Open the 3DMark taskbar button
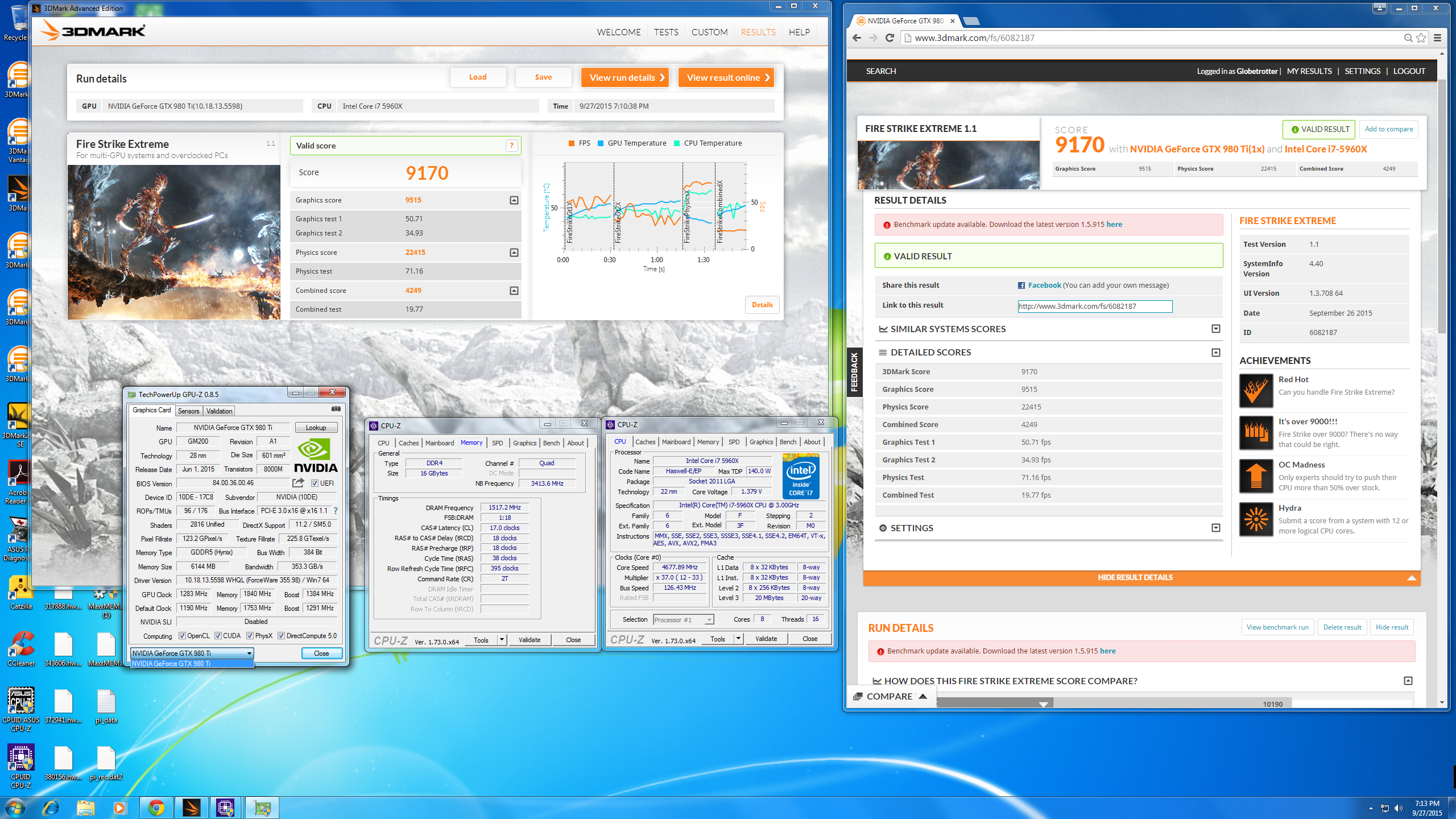Image resolution: width=1456 pixels, height=819 pixels. 191,808
